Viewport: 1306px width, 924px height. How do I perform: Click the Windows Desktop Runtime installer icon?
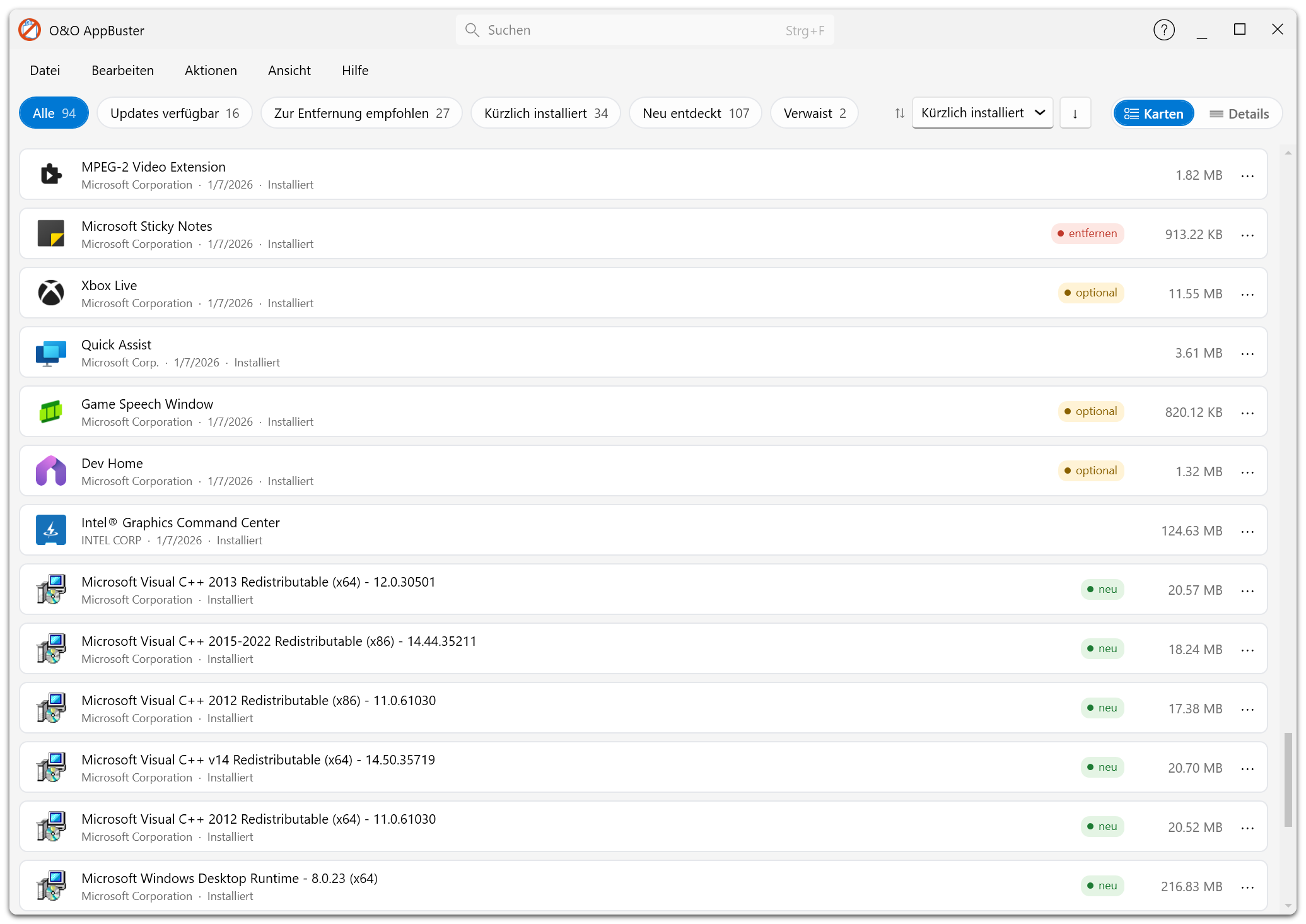[x=51, y=886]
